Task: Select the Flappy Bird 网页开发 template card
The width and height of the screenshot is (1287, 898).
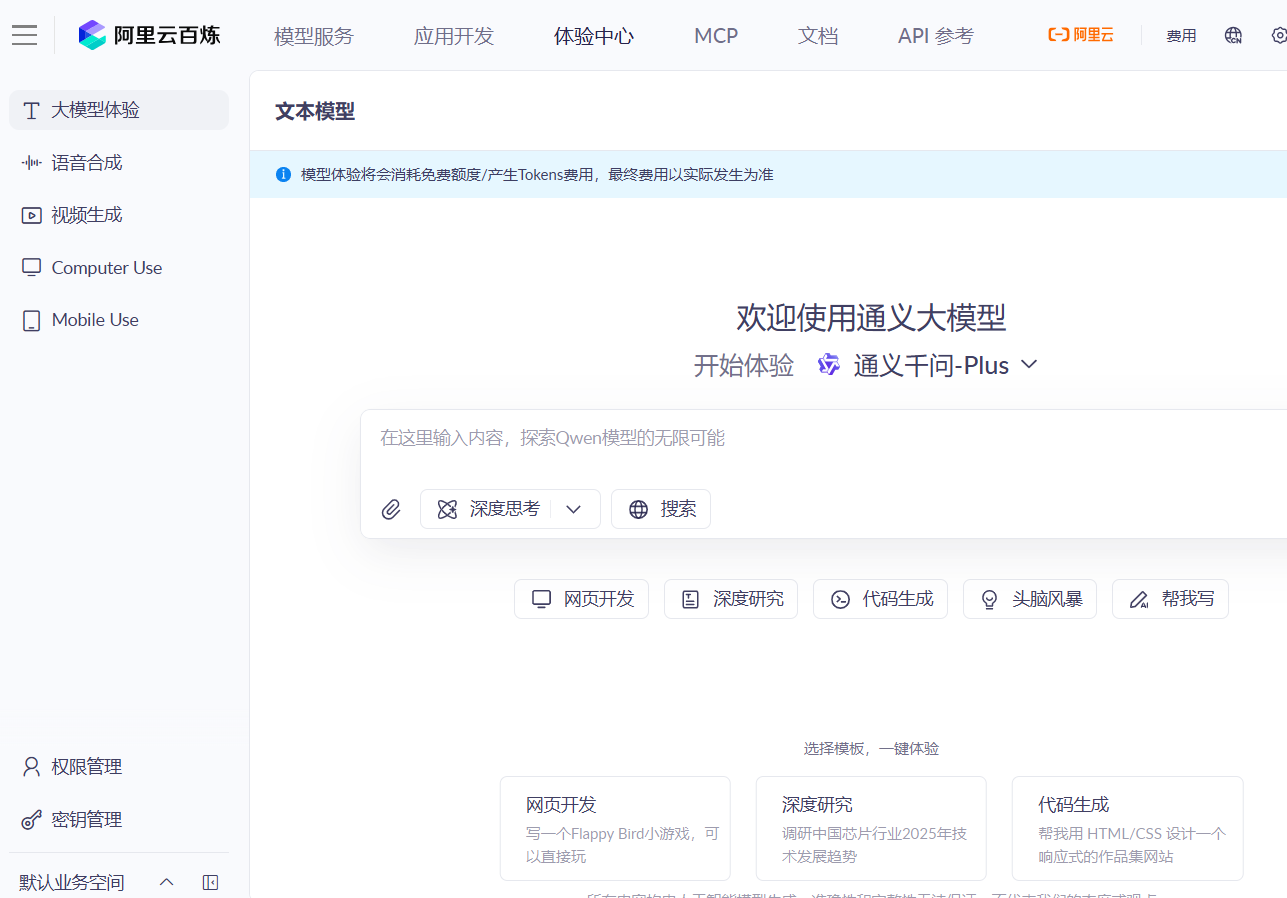Action: click(x=614, y=828)
